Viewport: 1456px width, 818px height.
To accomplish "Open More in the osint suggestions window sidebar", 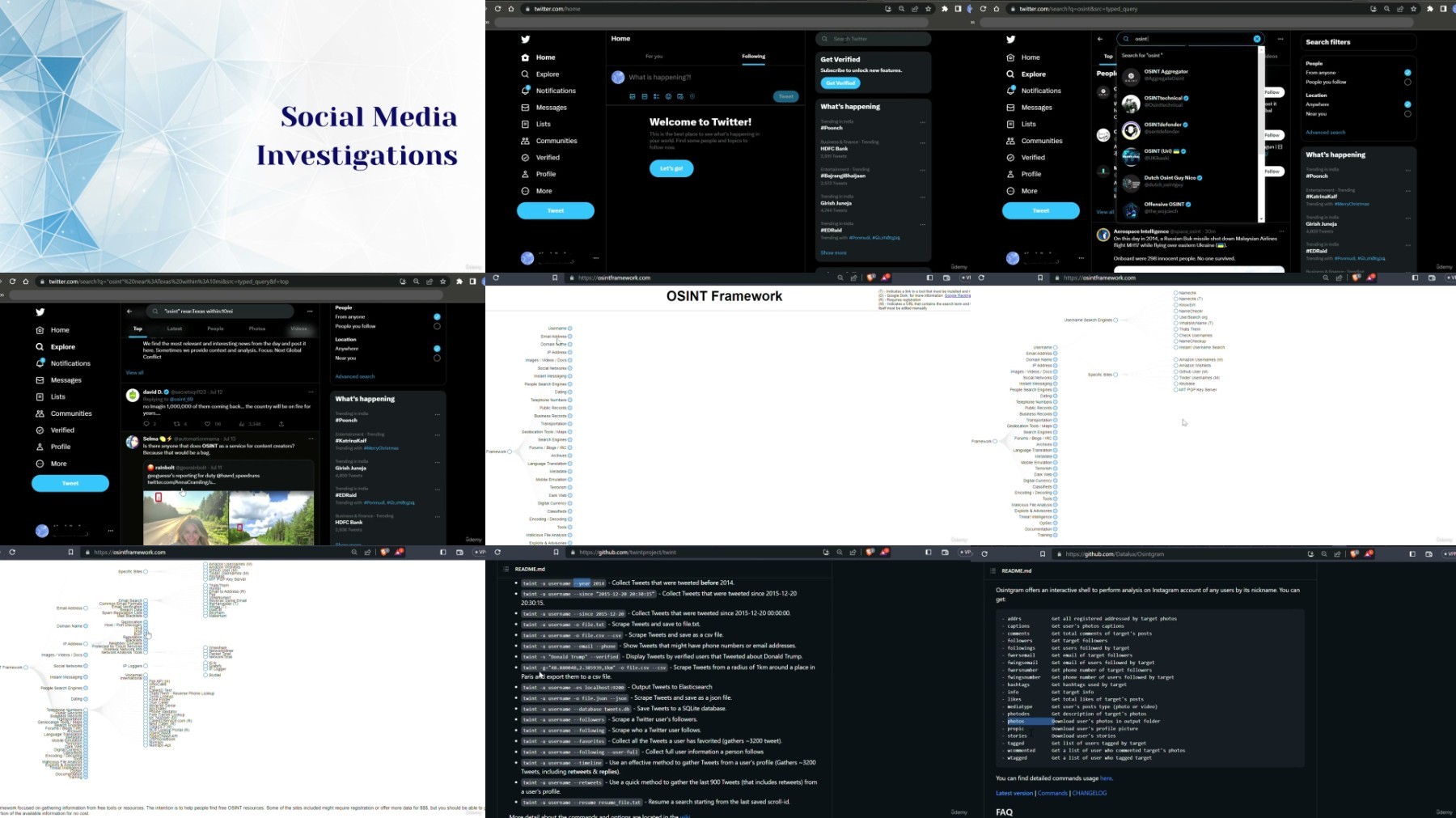I will pyautogui.click(x=1022, y=191).
